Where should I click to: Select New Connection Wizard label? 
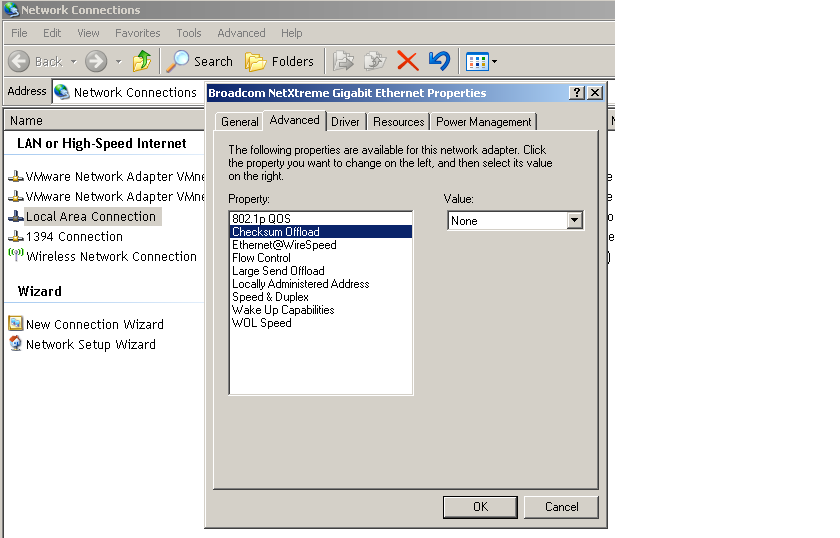pyautogui.click(x=95, y=324)
